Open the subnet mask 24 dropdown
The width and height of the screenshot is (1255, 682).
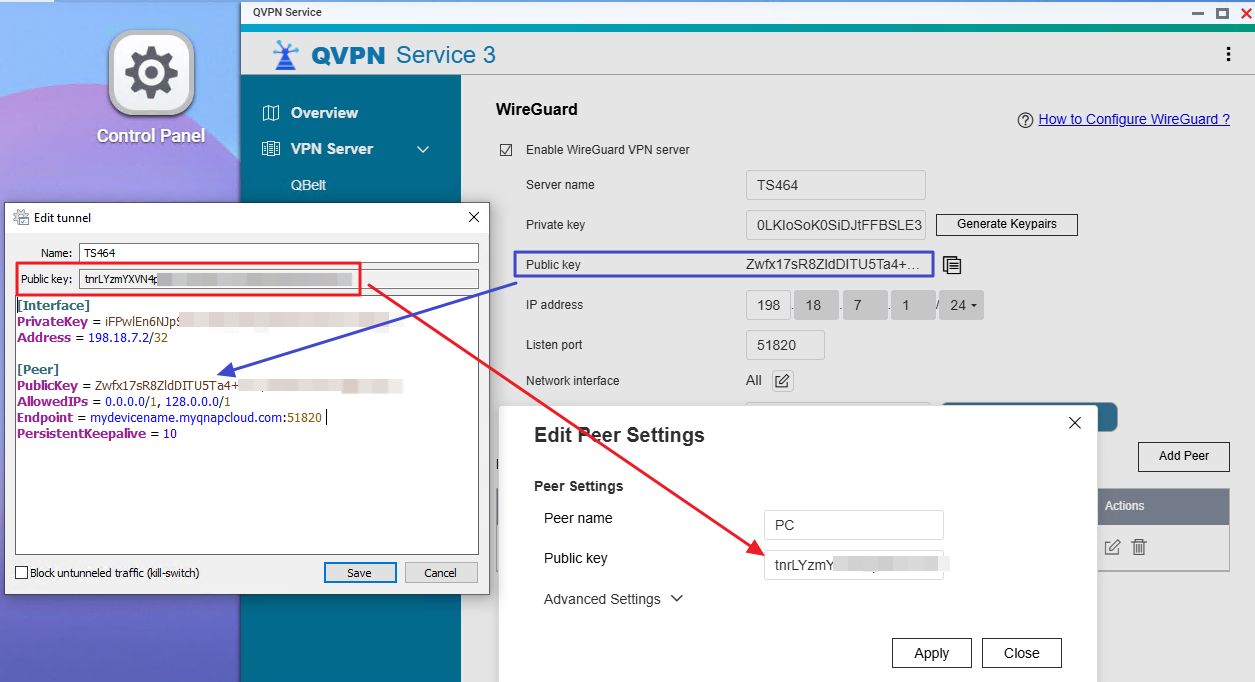pos(961,305)
